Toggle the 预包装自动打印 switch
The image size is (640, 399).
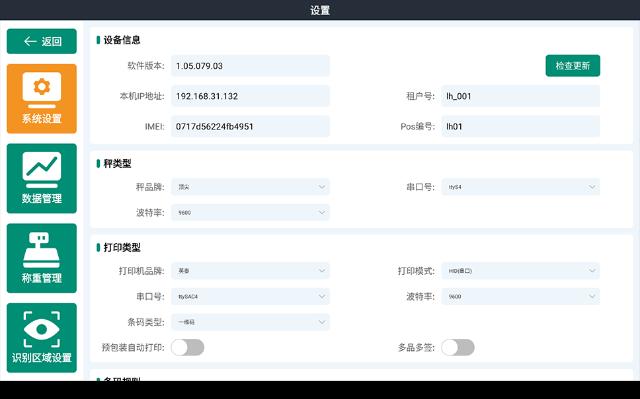[x=188, y=347]
